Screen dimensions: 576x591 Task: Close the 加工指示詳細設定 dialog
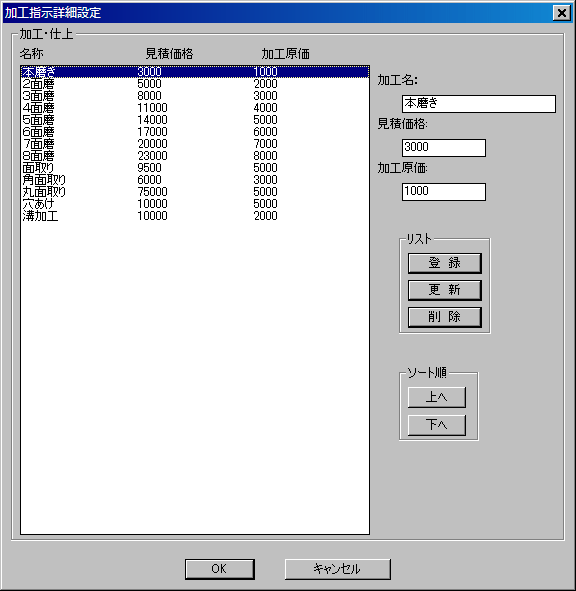tap(562, 13)
